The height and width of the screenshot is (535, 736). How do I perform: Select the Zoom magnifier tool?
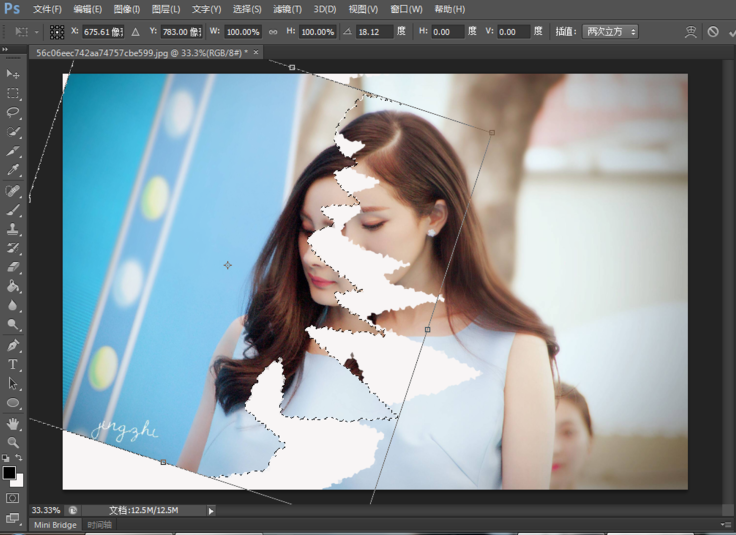(x=13, y=441)
